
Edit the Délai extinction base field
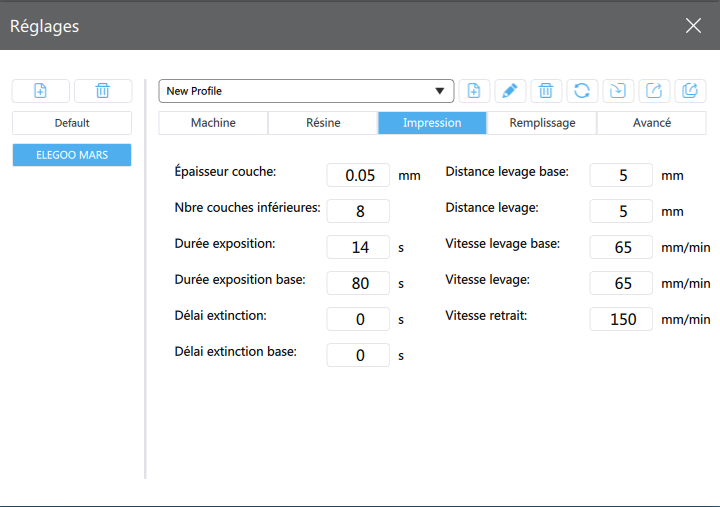358,355
